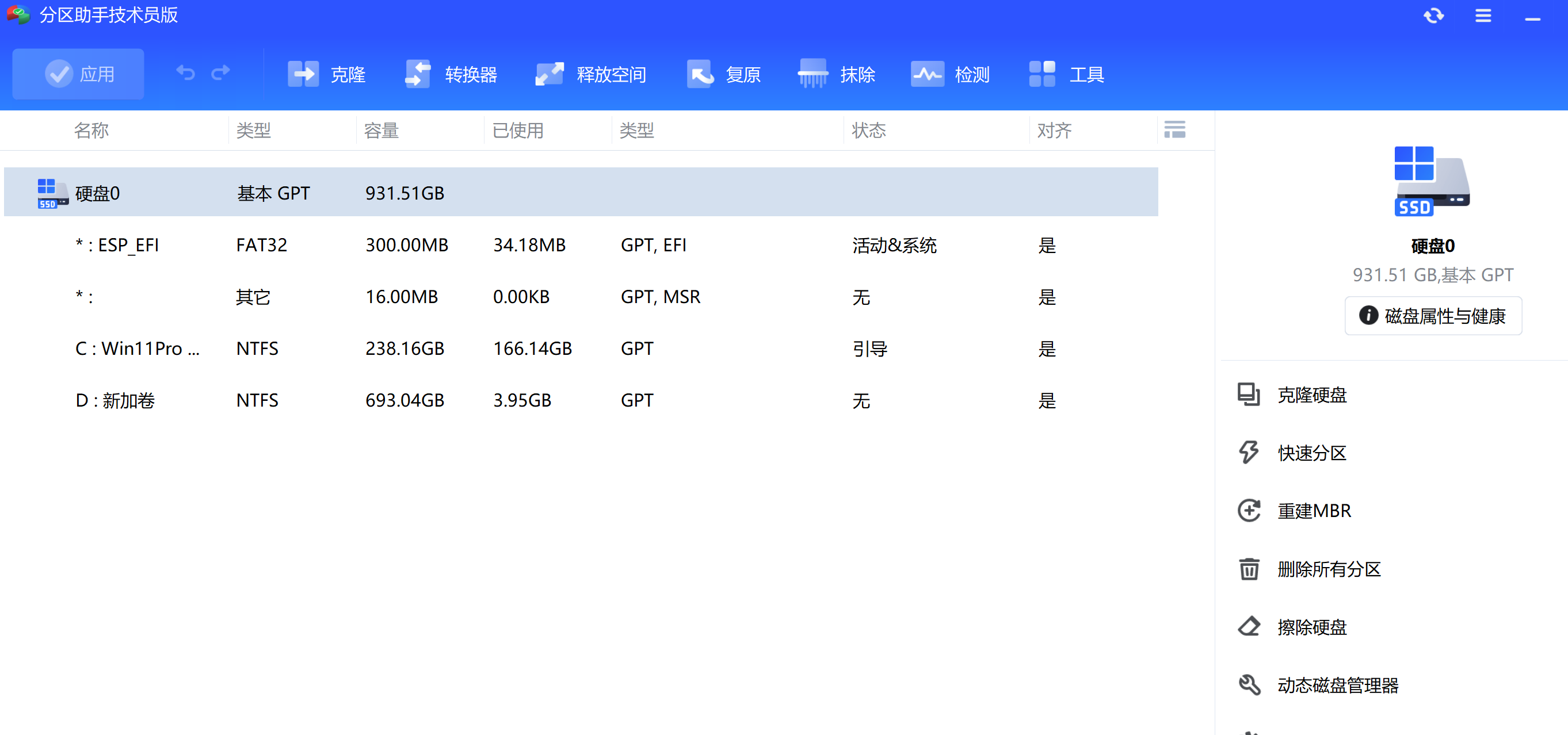Click the 状态 column header
The width and height of the screenshot is (1568, 735).
click(x=869, y=130)
